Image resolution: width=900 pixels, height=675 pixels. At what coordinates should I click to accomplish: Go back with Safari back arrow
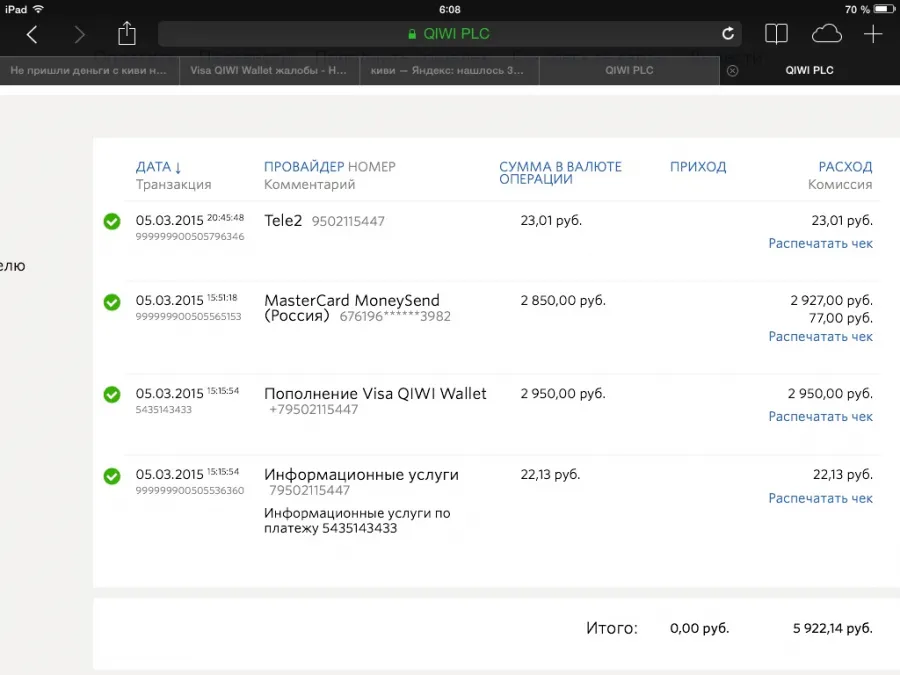[x=32, y=34]
